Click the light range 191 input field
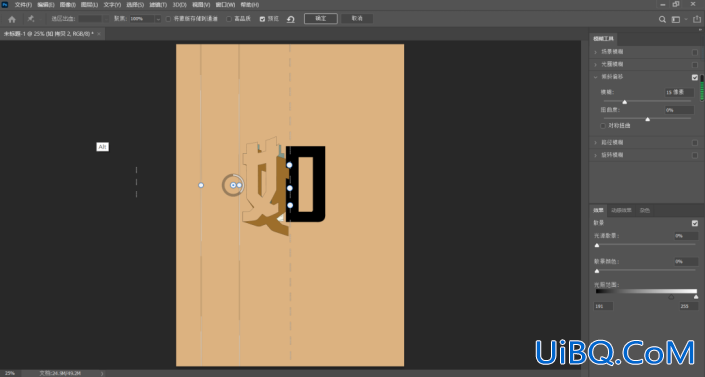 [603, 306]
